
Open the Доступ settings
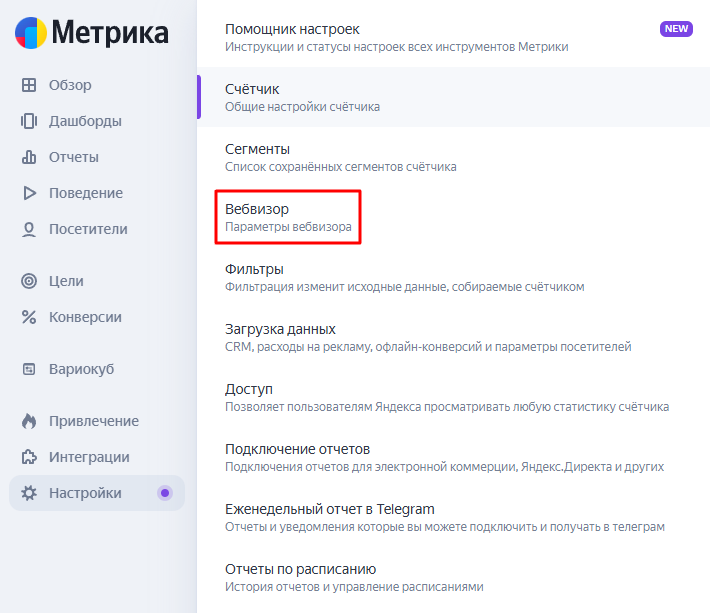tap(454, 397)
